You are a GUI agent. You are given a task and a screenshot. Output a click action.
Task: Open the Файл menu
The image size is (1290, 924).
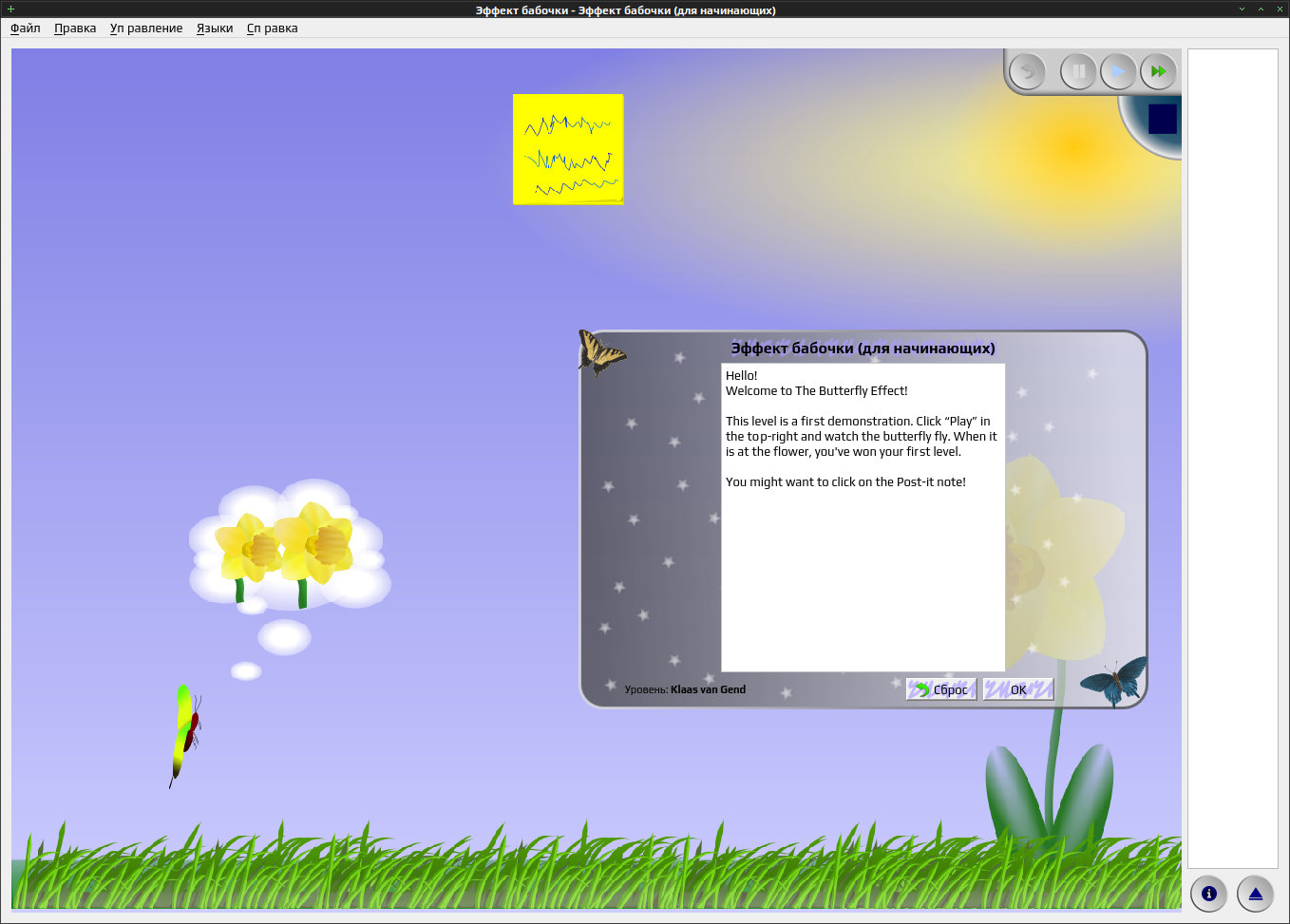pos(26,28)
